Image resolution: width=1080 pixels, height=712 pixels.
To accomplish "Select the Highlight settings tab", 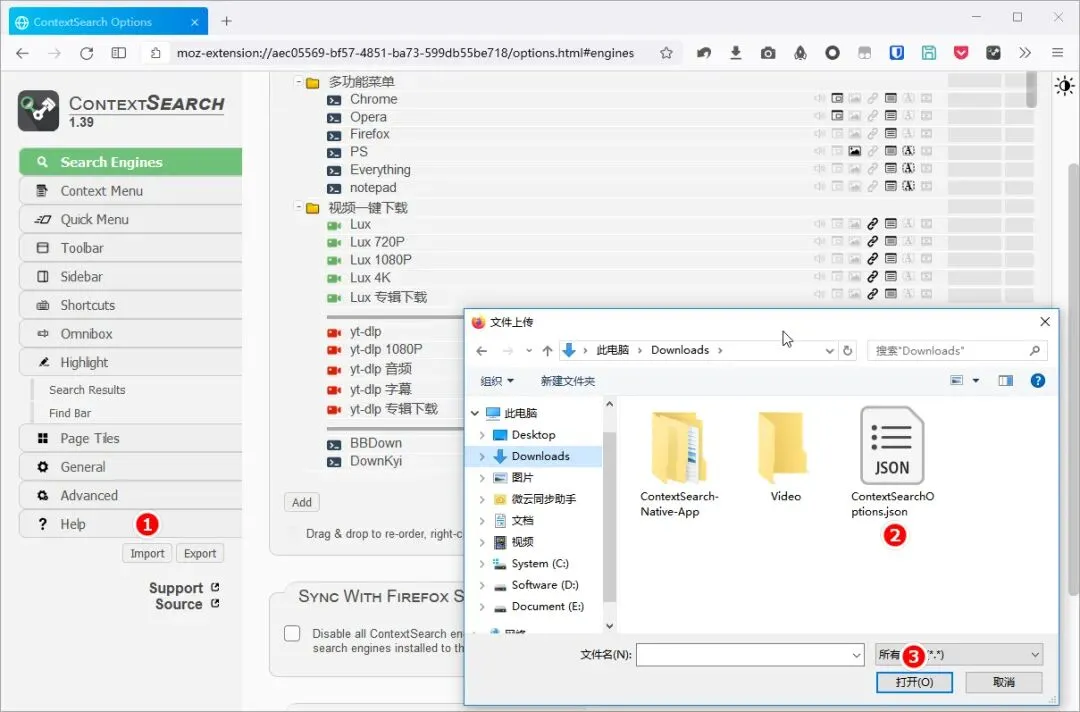I will click(131, 362).
